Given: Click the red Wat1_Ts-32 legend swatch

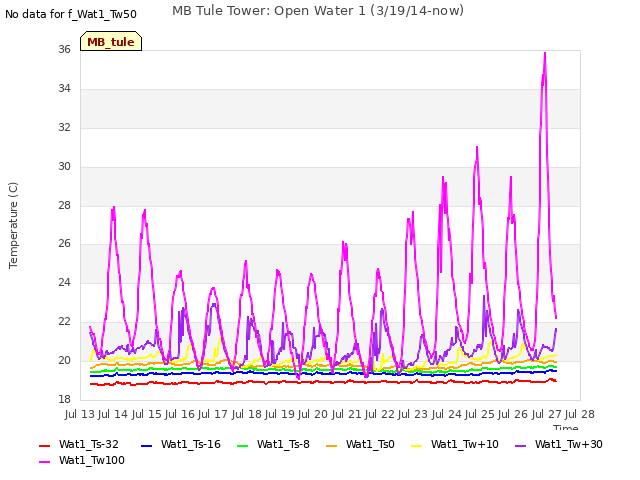Looking at the screenshot, I should (x=44, y=446).
